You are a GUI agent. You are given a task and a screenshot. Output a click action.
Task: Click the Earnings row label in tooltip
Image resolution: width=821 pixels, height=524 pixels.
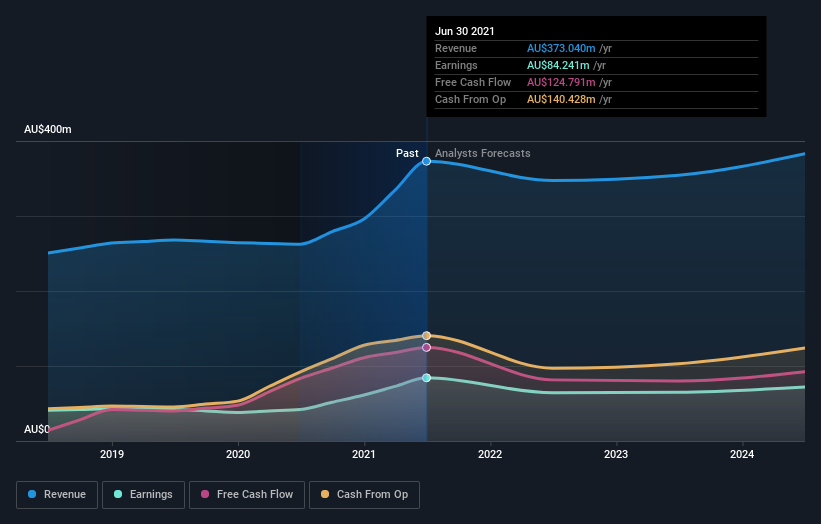[456, 65]
